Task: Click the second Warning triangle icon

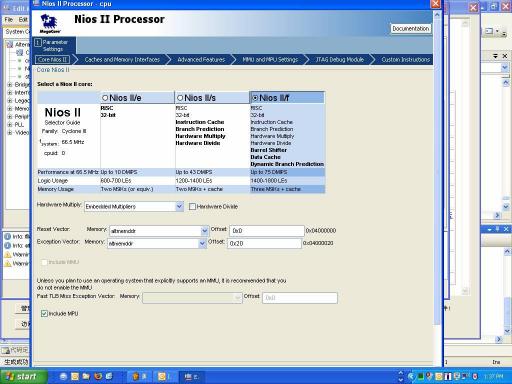Action: click(x=8, y=264)
